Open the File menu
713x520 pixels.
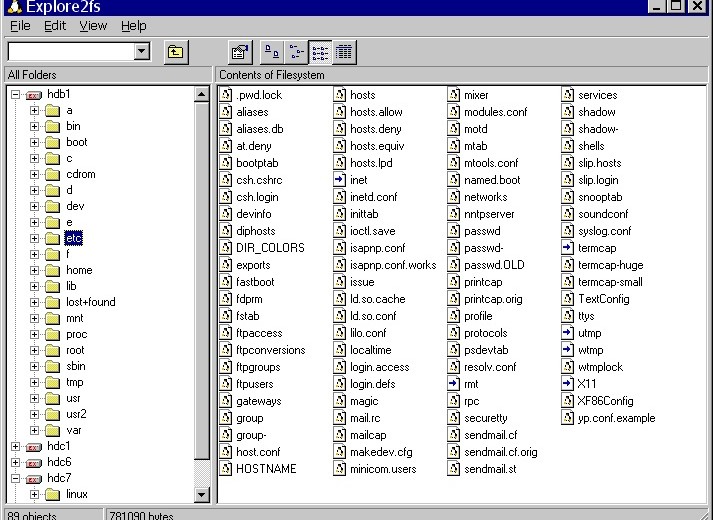point(20,26)
